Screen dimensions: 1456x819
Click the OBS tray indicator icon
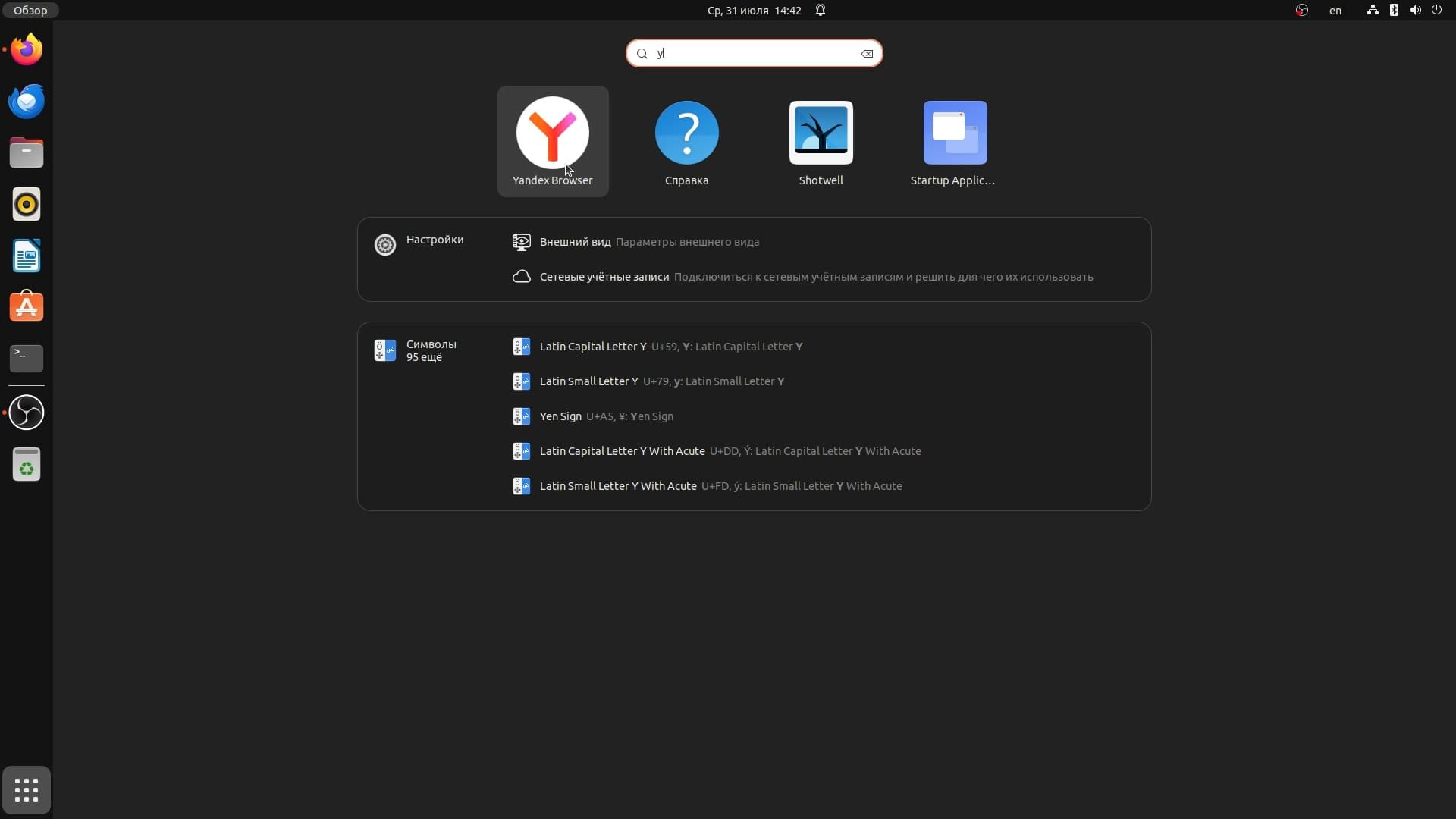click(x=1302, y=11)
